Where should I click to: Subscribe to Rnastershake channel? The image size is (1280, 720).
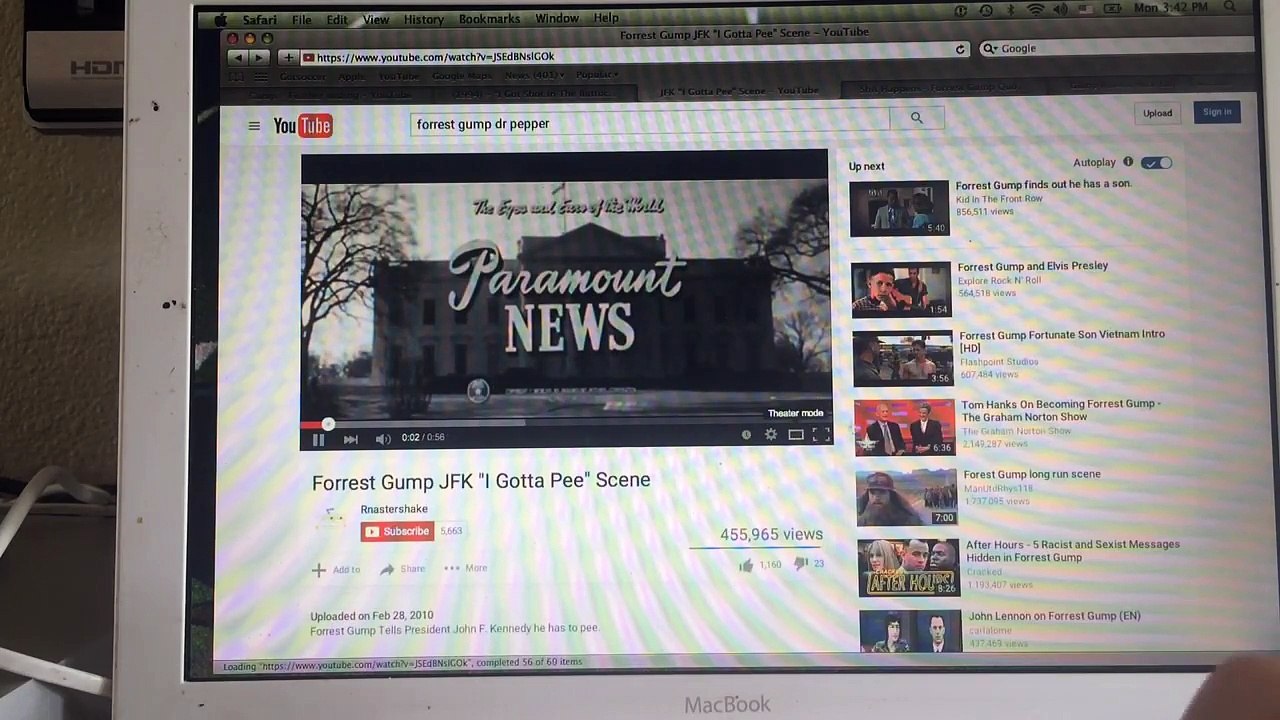point(398,532)
